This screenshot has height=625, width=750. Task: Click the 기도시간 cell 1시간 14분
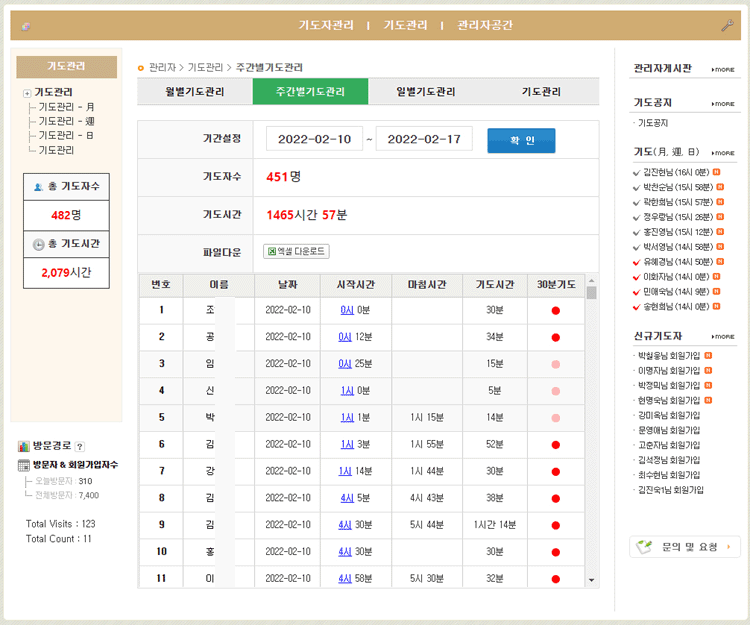[x=495, y=525]
